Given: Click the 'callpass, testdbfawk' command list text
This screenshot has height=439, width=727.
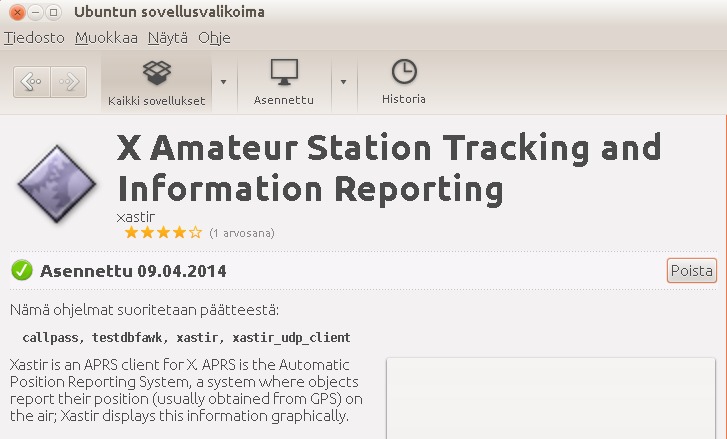Looking at the screenshot, I should [x=186, y=337].
